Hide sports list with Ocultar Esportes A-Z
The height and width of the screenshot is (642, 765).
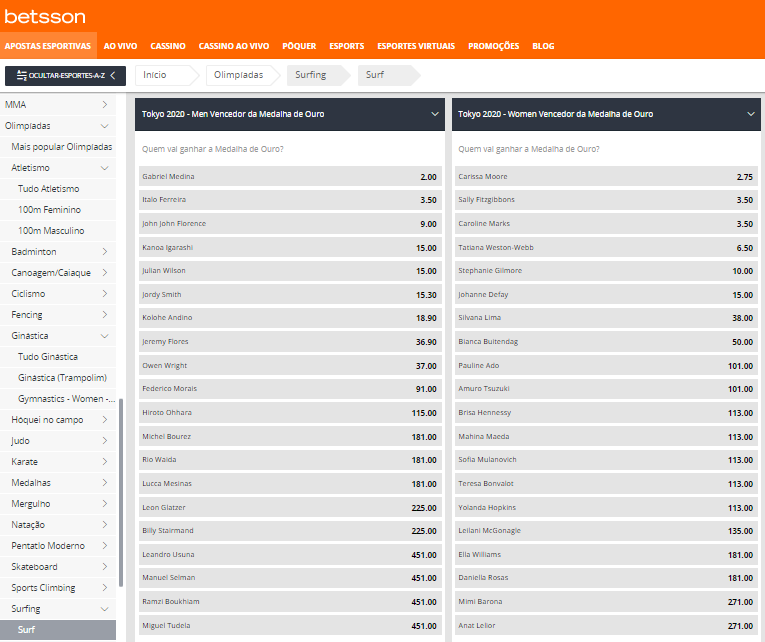coord(65,76)
